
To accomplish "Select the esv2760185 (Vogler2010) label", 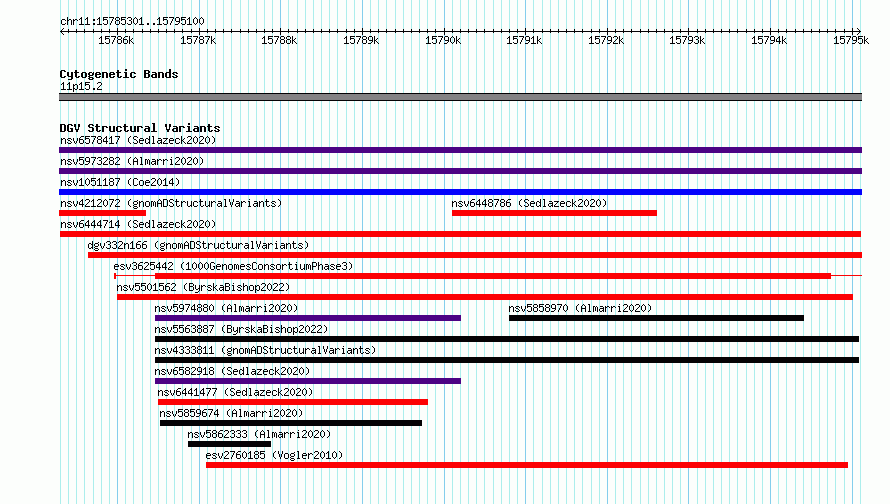I will [274, 455].
